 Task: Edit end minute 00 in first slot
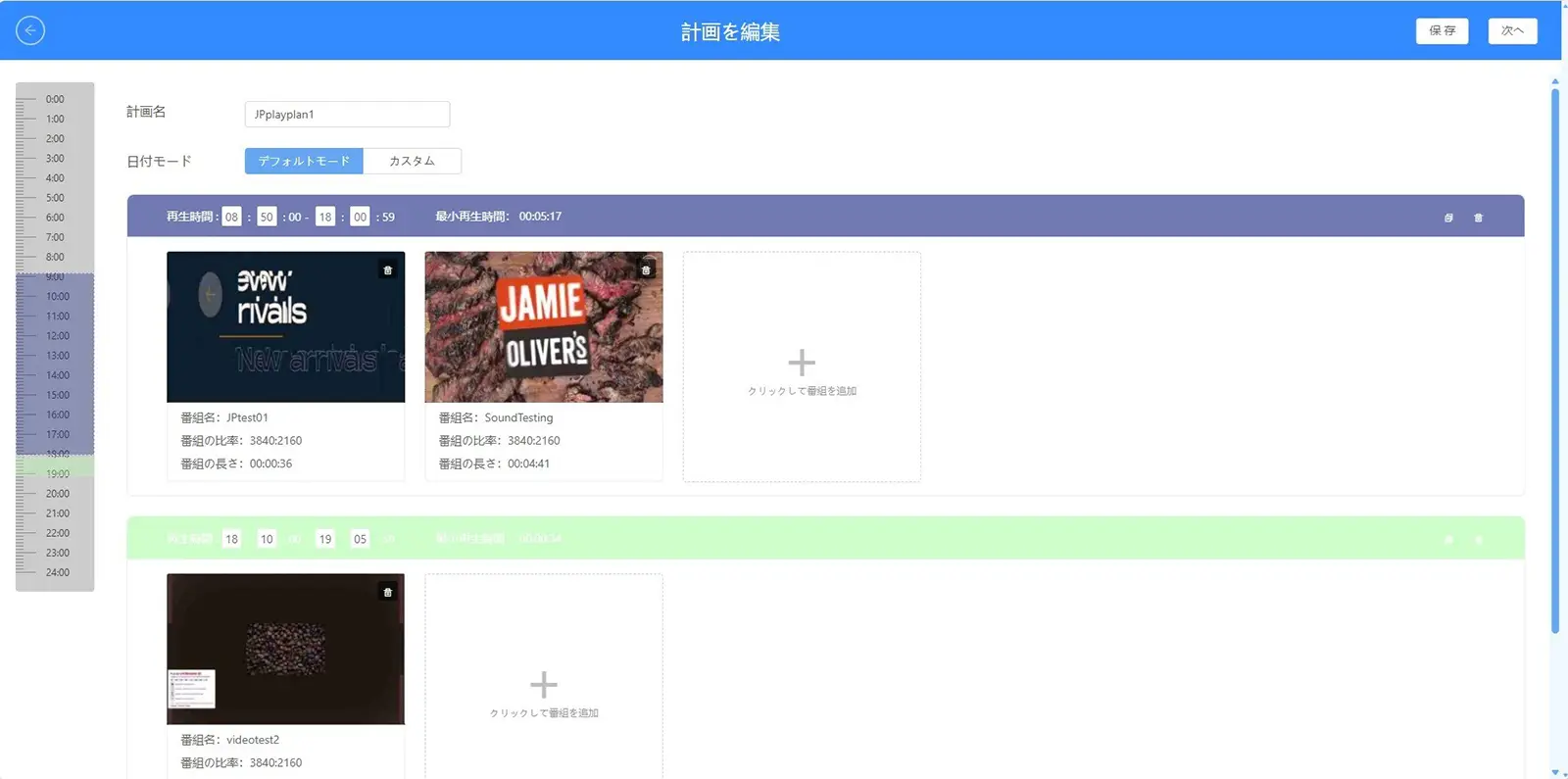tap(360, 217)
